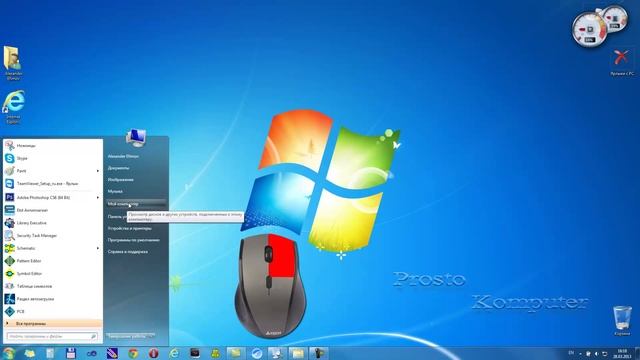The image size is (640, 360).
Task: Select the red X desktop shortcut
Action: [x=622, y=62]
